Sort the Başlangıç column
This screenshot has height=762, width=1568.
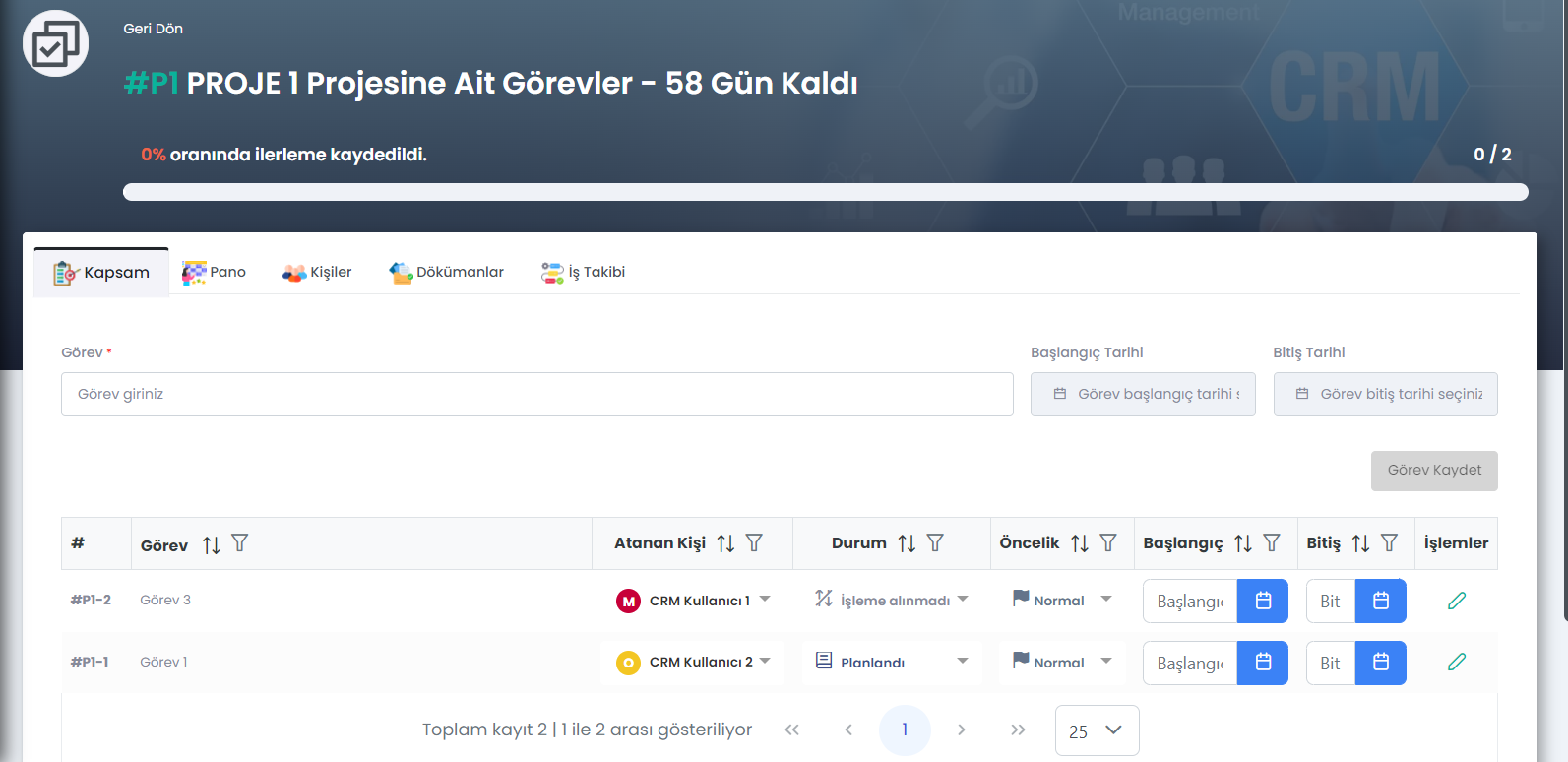1243,543
